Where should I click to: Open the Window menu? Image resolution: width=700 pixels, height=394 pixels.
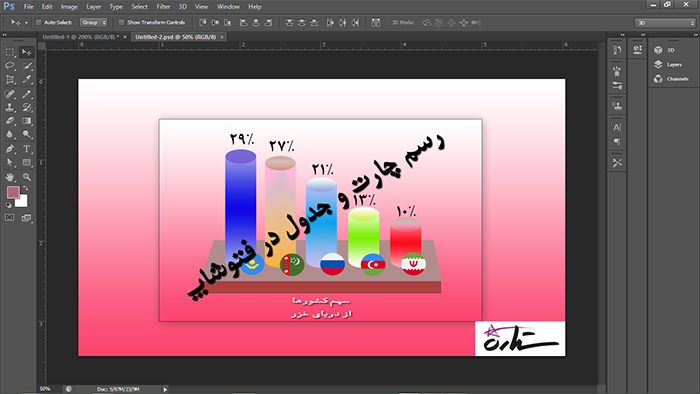tap(228, 7)
